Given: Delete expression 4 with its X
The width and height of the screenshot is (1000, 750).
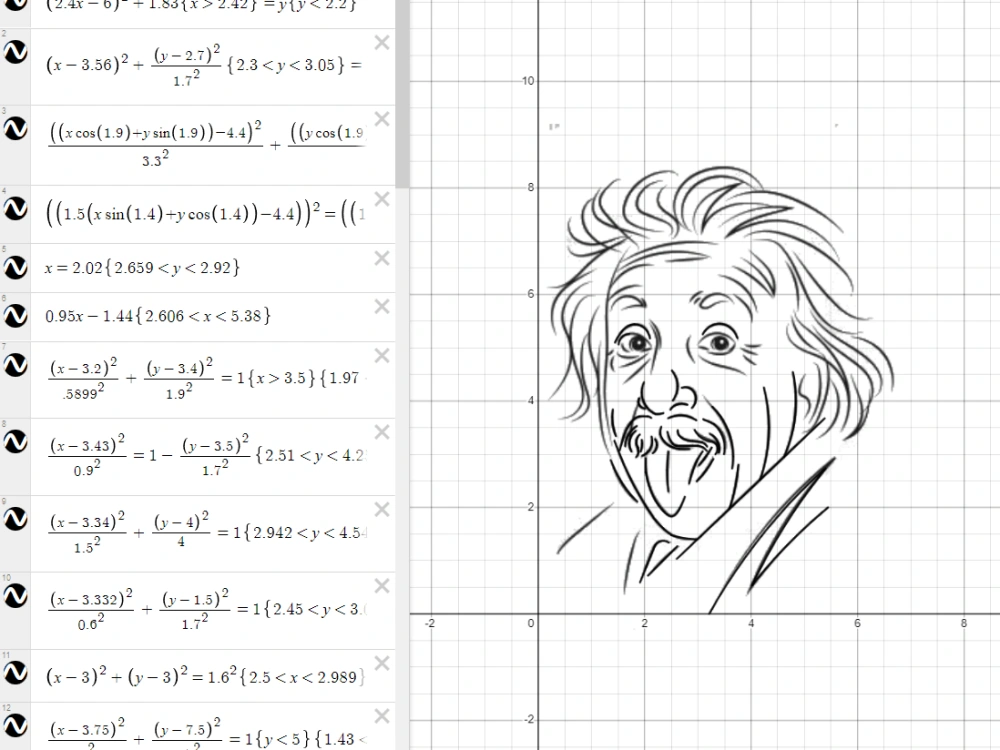Looking at the screenshot, I should pyautogui.click(x=382, y=200).
